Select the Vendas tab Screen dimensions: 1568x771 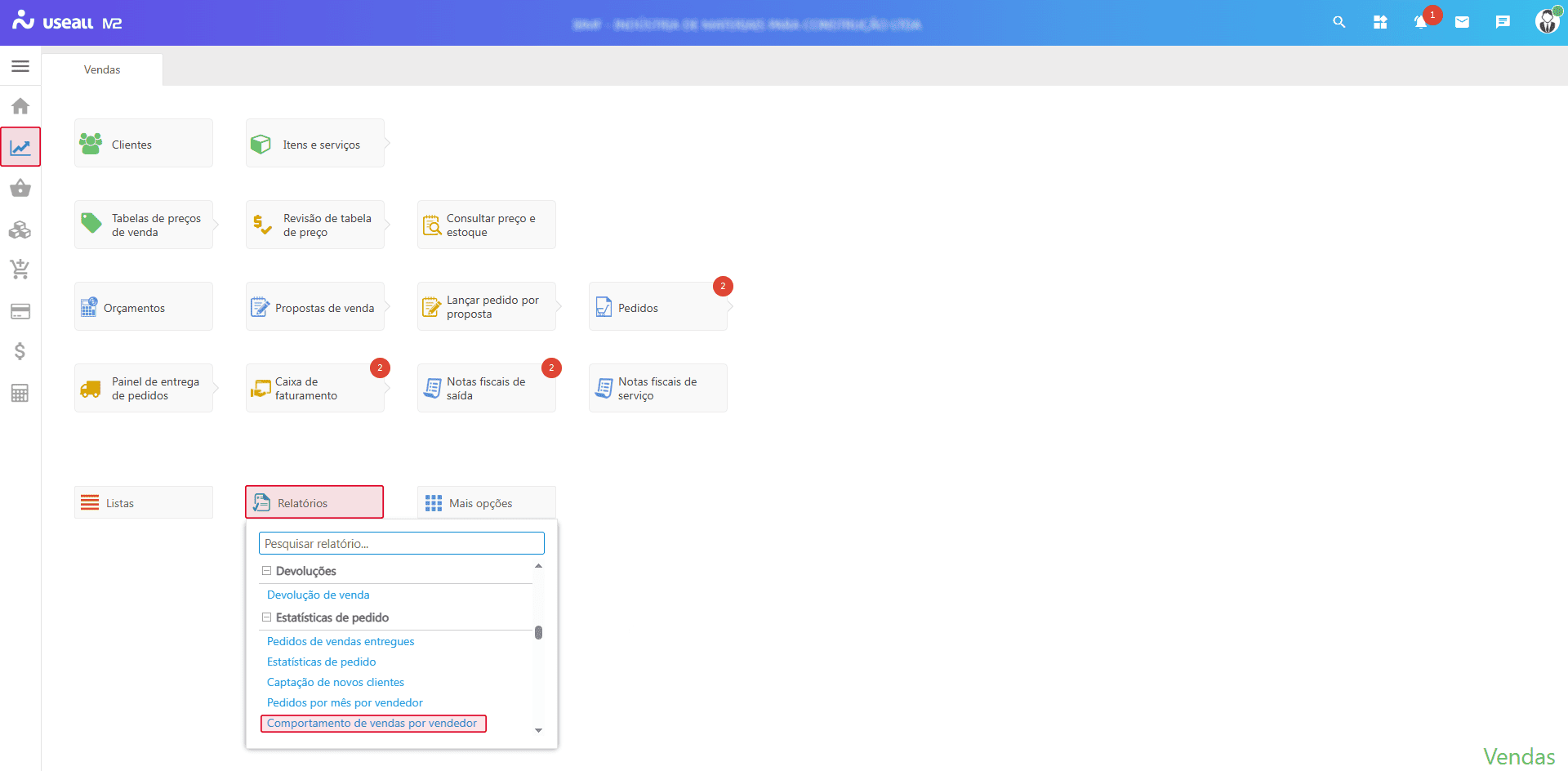pyautogui.click(x=102, y=70)
